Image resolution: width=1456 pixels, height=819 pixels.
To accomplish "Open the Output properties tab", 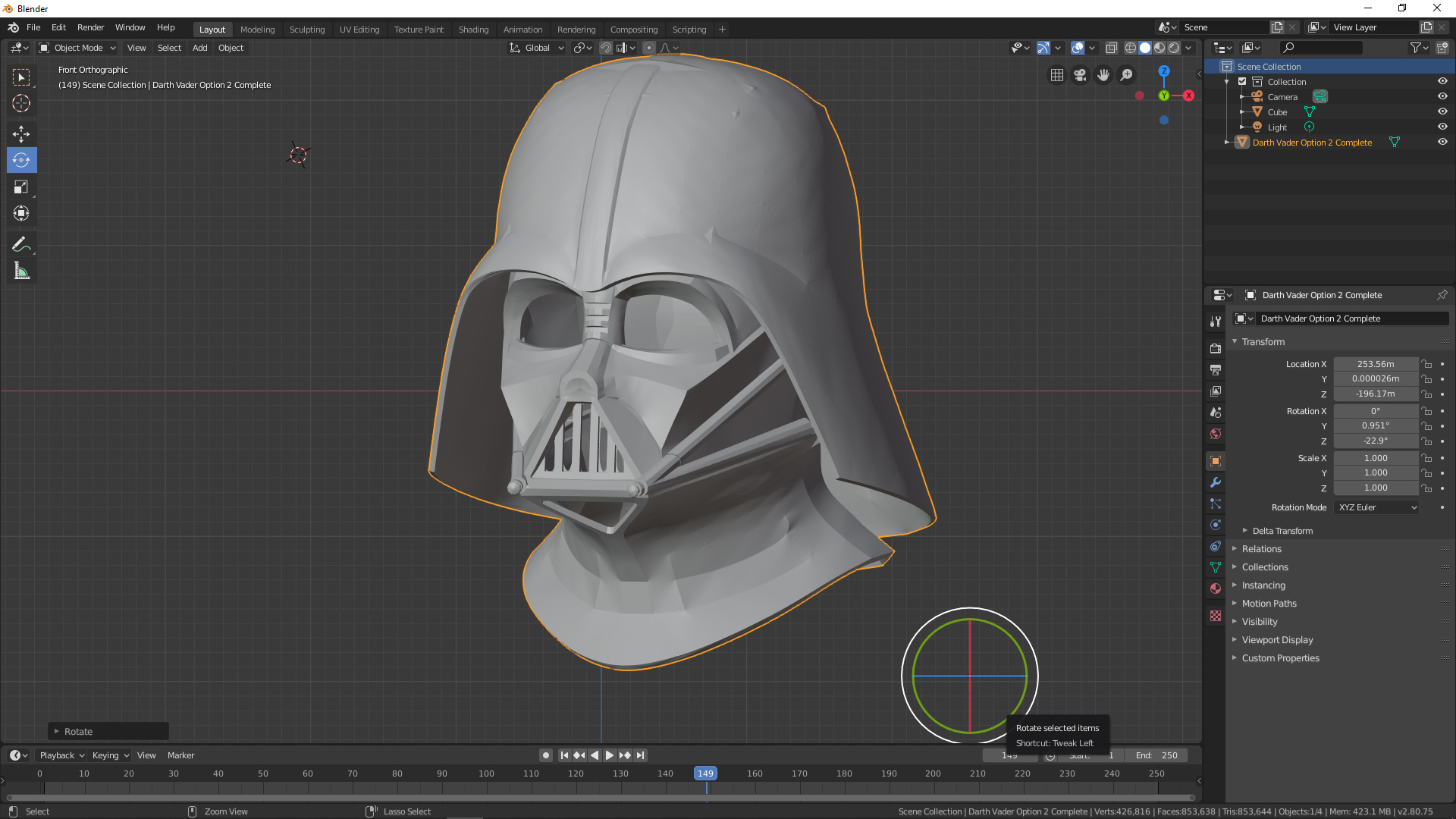I will (1216, 369).
